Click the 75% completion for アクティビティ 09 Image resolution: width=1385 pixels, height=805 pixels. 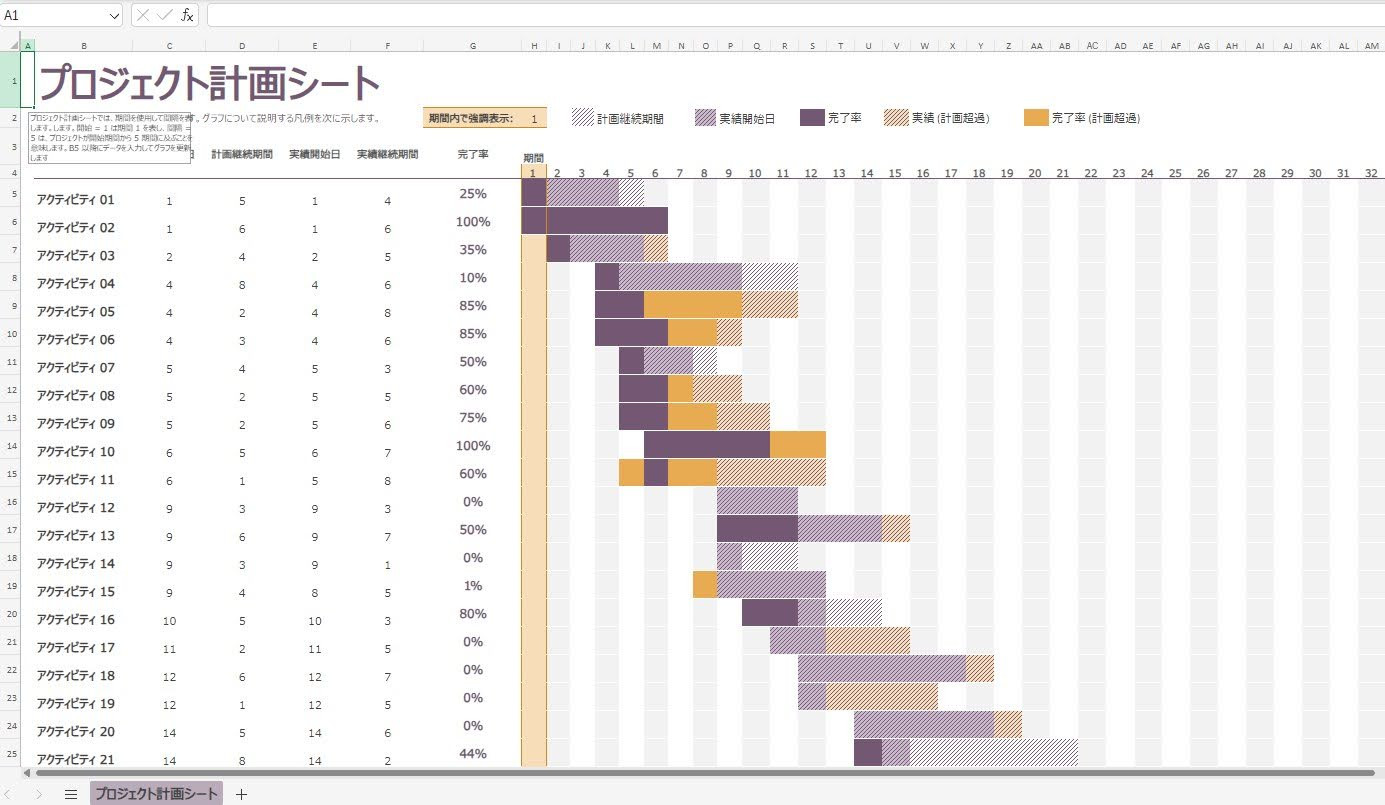pos(473,418)
